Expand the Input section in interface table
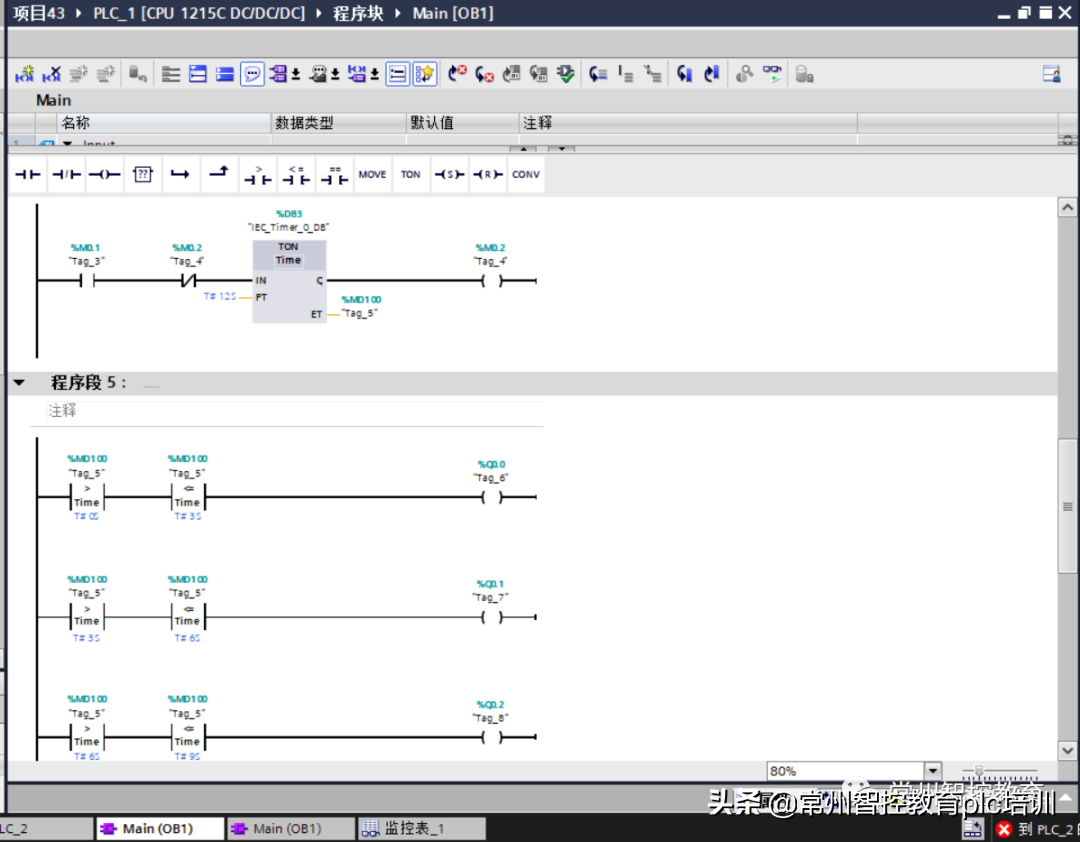 pyautogui.click(x=68, y=145)
